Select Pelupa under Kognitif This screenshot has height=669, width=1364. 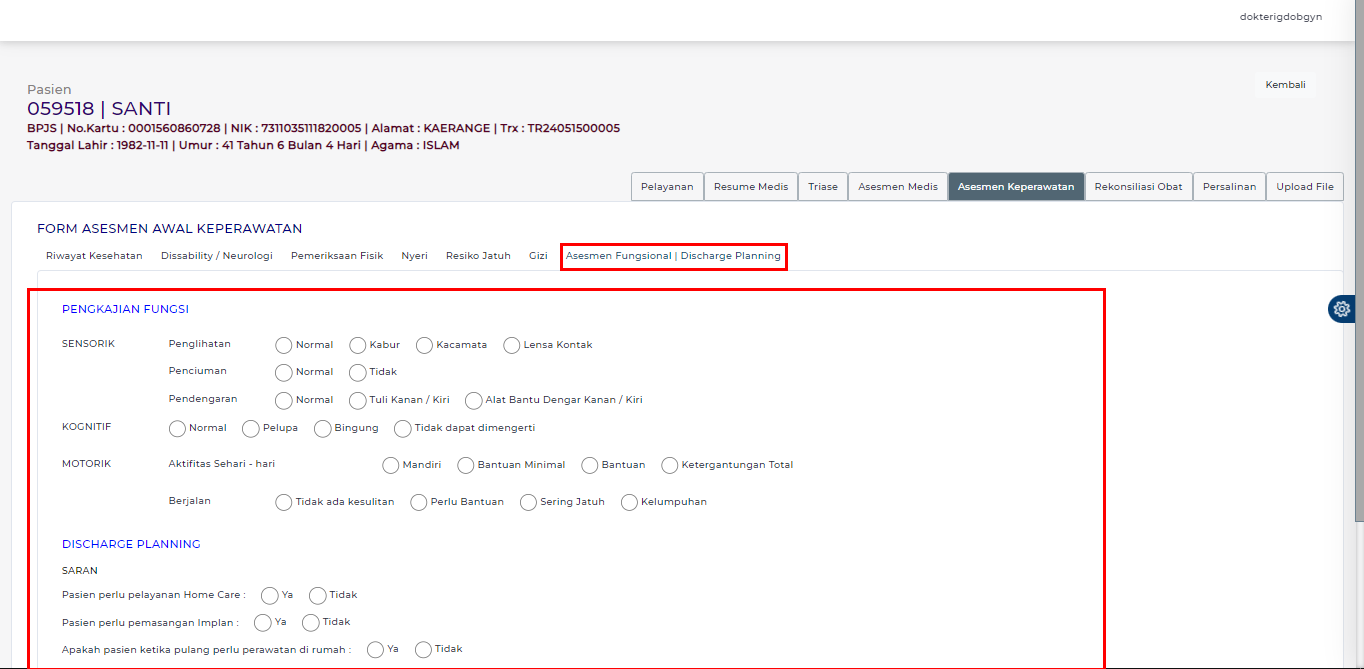251,429
